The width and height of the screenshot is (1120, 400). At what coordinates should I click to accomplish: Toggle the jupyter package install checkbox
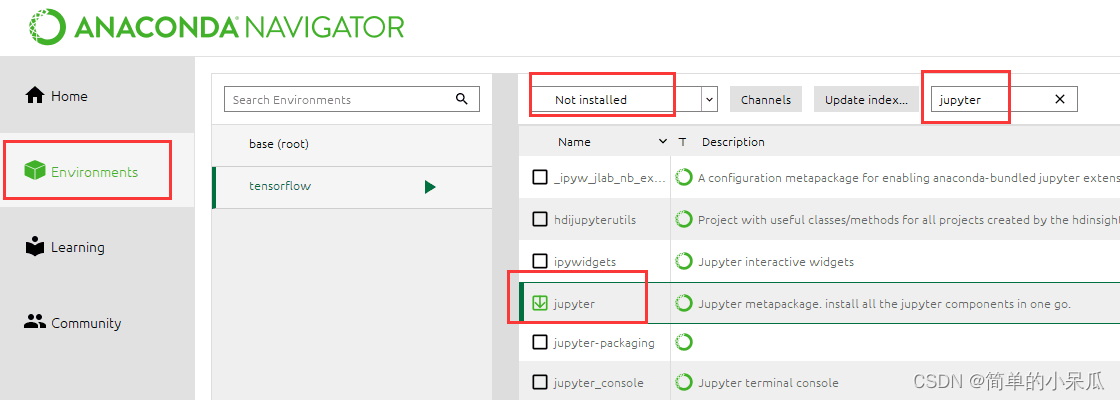point(540,304)
